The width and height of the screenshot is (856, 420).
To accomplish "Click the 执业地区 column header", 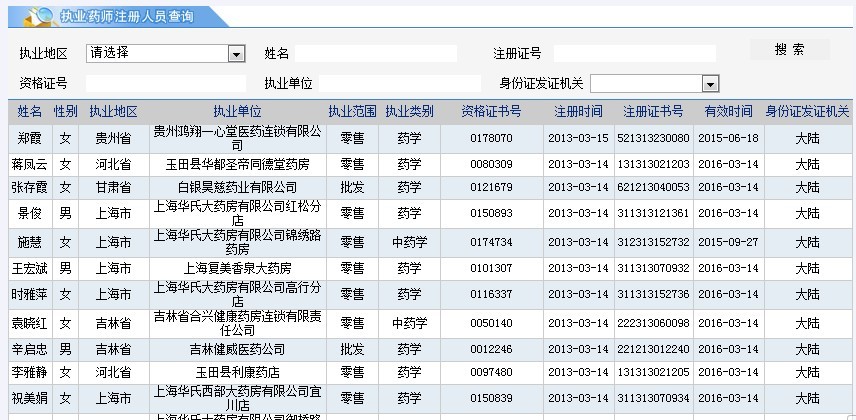I will (113, 111).
